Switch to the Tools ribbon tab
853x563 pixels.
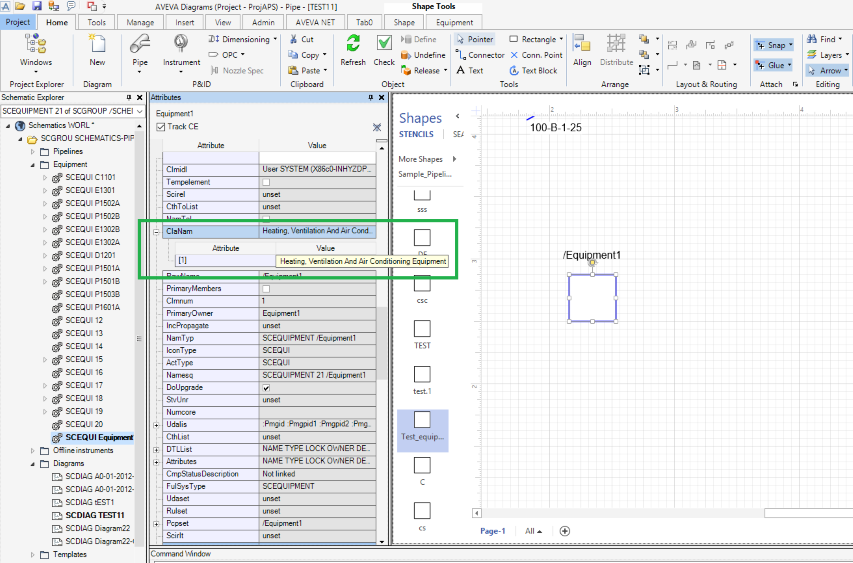click(96, 22)
